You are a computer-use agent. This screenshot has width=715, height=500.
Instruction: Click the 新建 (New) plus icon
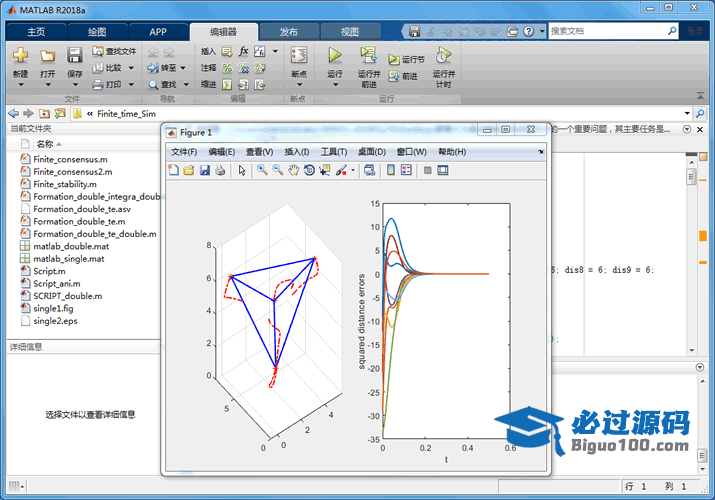click(x=21, y=55)
